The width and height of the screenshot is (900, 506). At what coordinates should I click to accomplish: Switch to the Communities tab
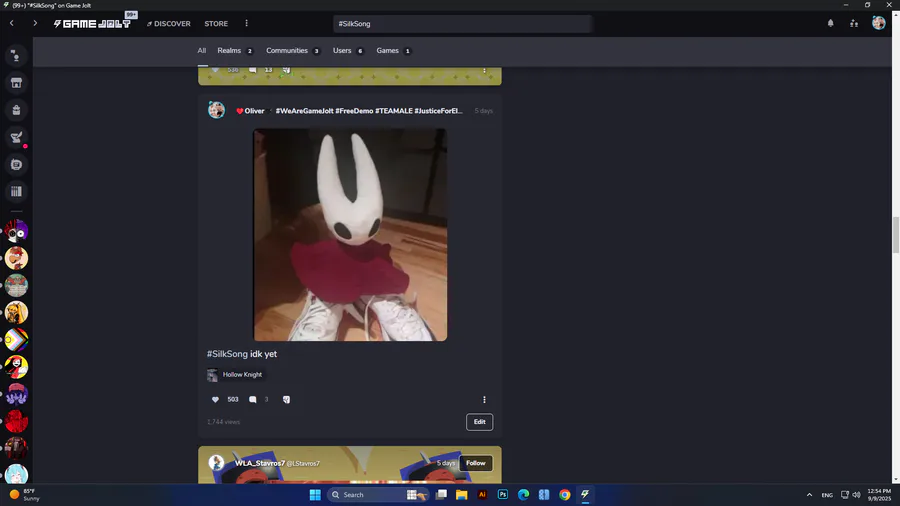pos(293,50)
